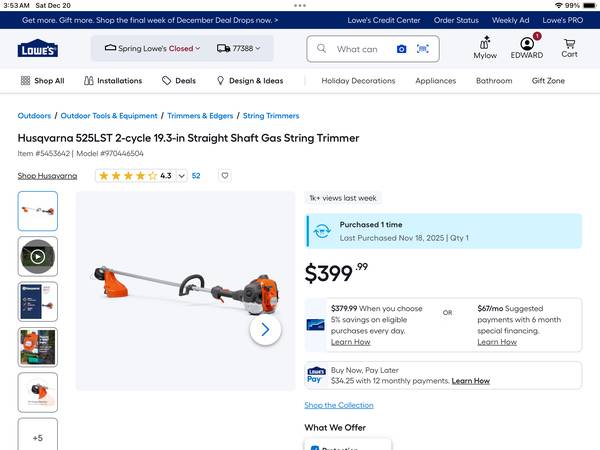600x450 pixels.
Task: Tap the barcode scan icon
Action: click(x=422, y=49)
